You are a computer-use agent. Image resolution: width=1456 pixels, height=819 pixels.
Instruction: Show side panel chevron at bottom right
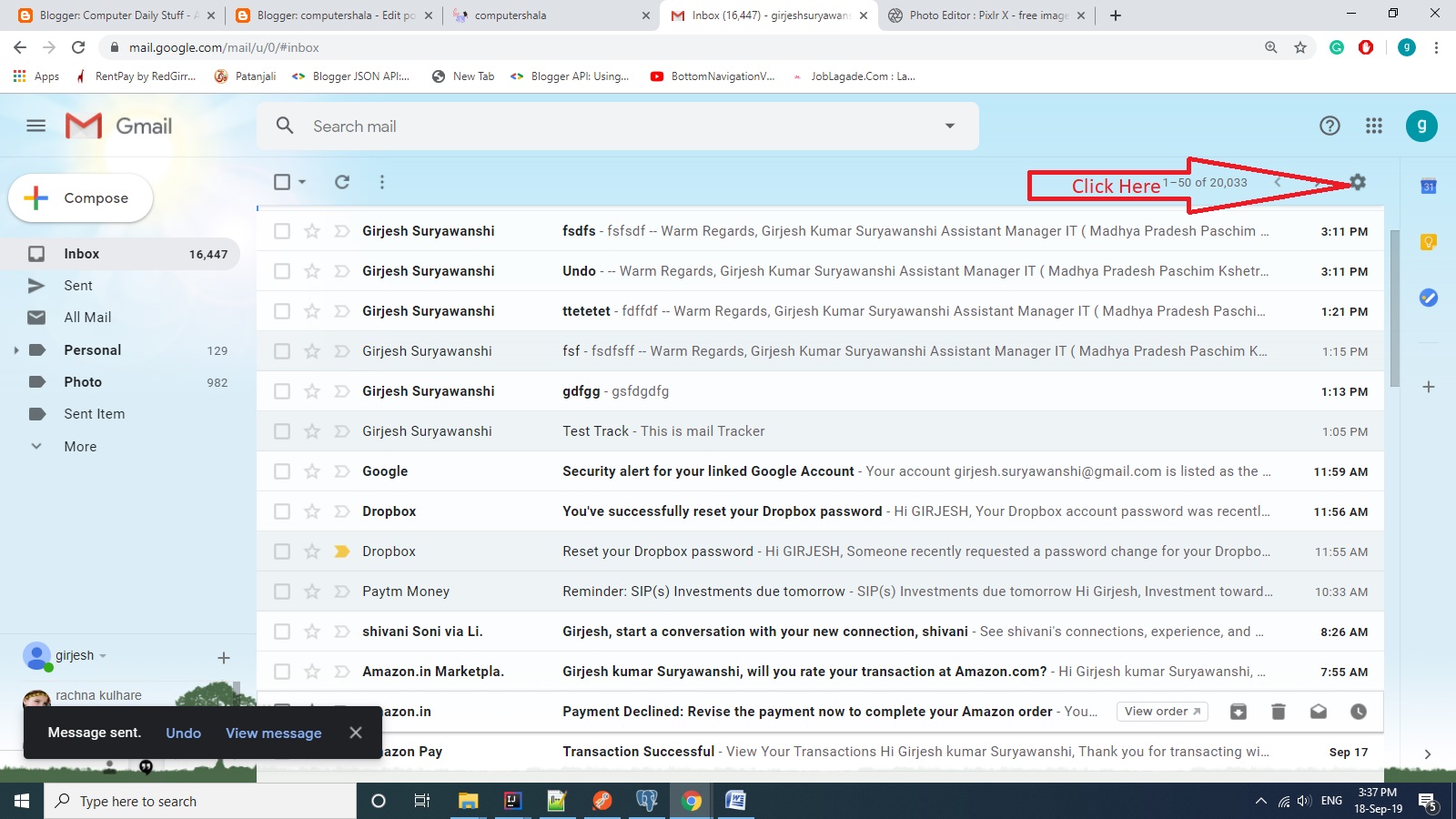click(x=1428, y=753)
